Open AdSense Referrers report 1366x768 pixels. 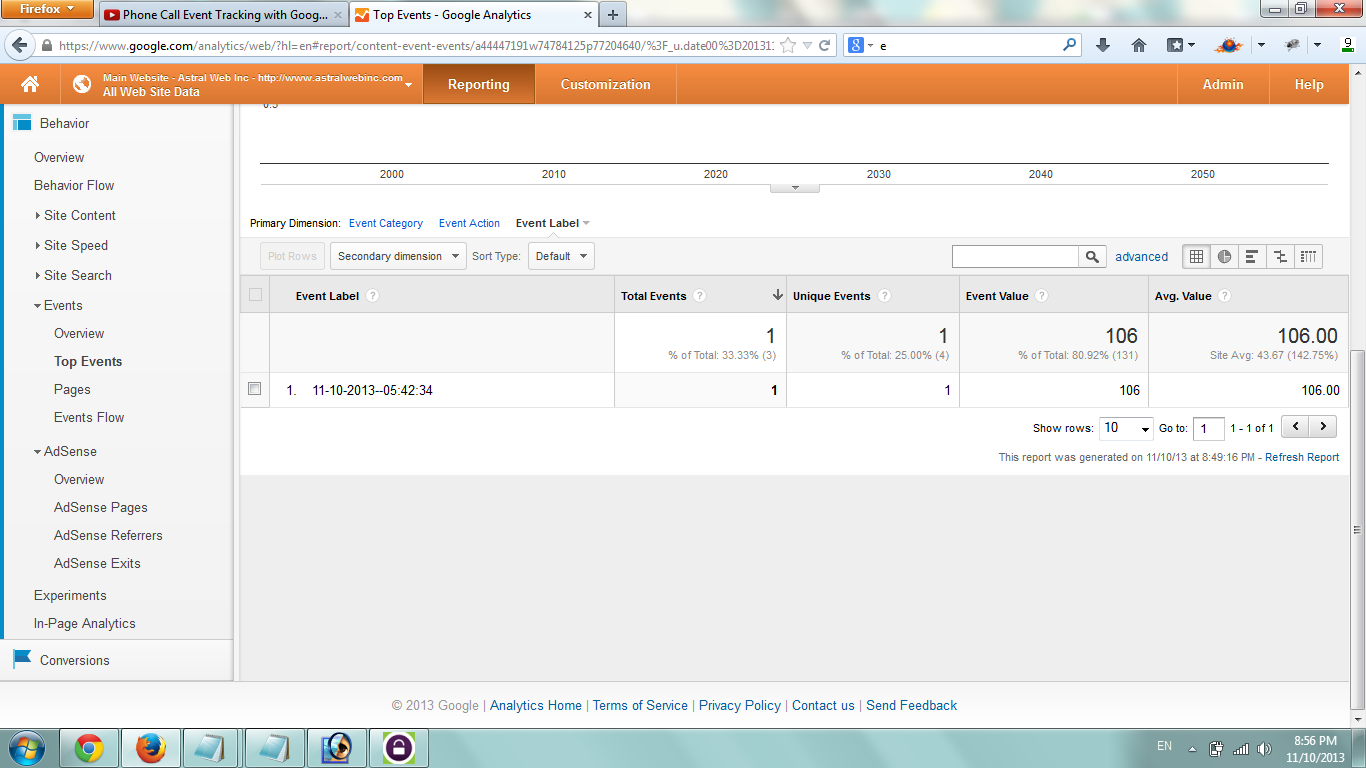[108, 535]
